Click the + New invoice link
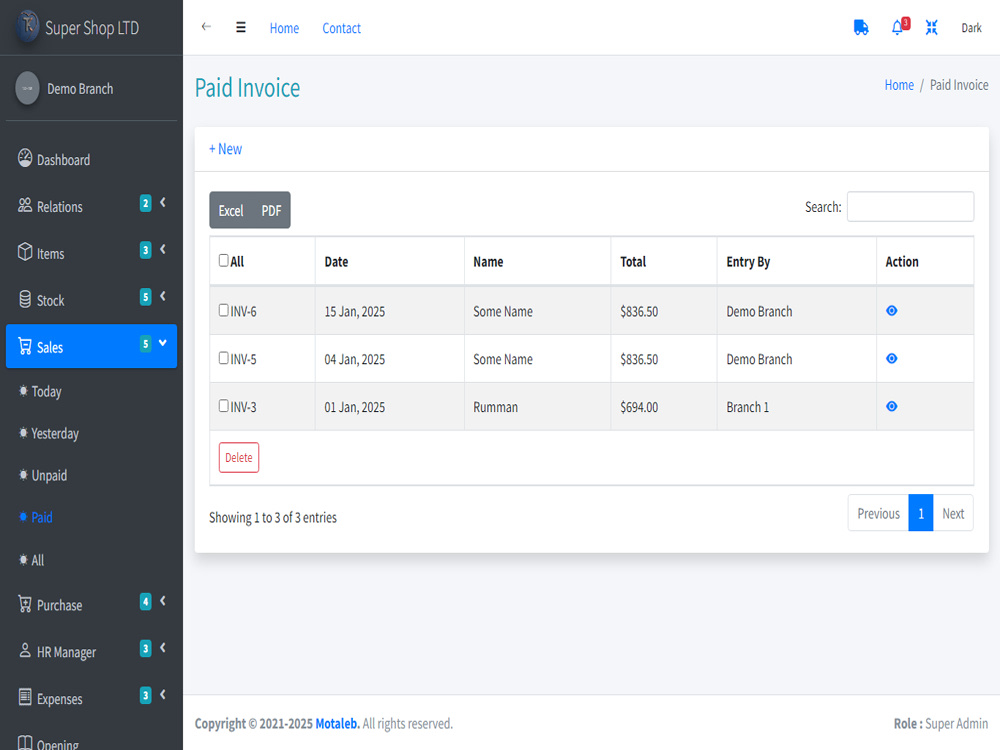1000x750 pixels. [x=225, y=149]
